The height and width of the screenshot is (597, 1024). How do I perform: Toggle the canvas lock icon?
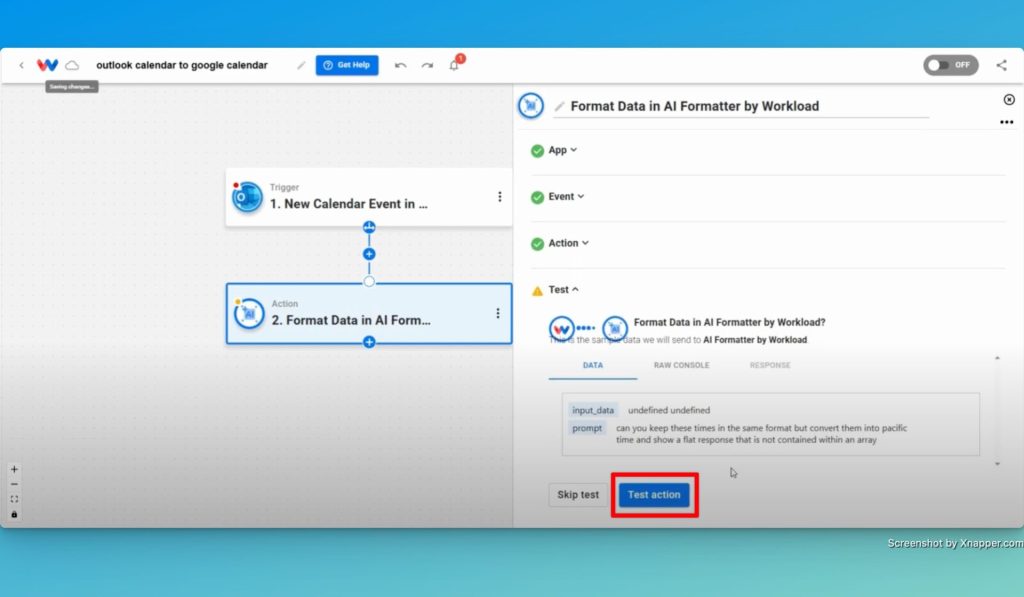pyautogui.click(x=14, y=515)
